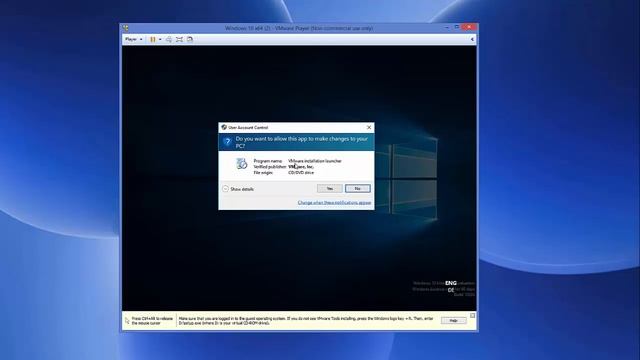Click the Help button in the VMware hint bar
Screen dimensions: 640x360
(x=453, y=320)
